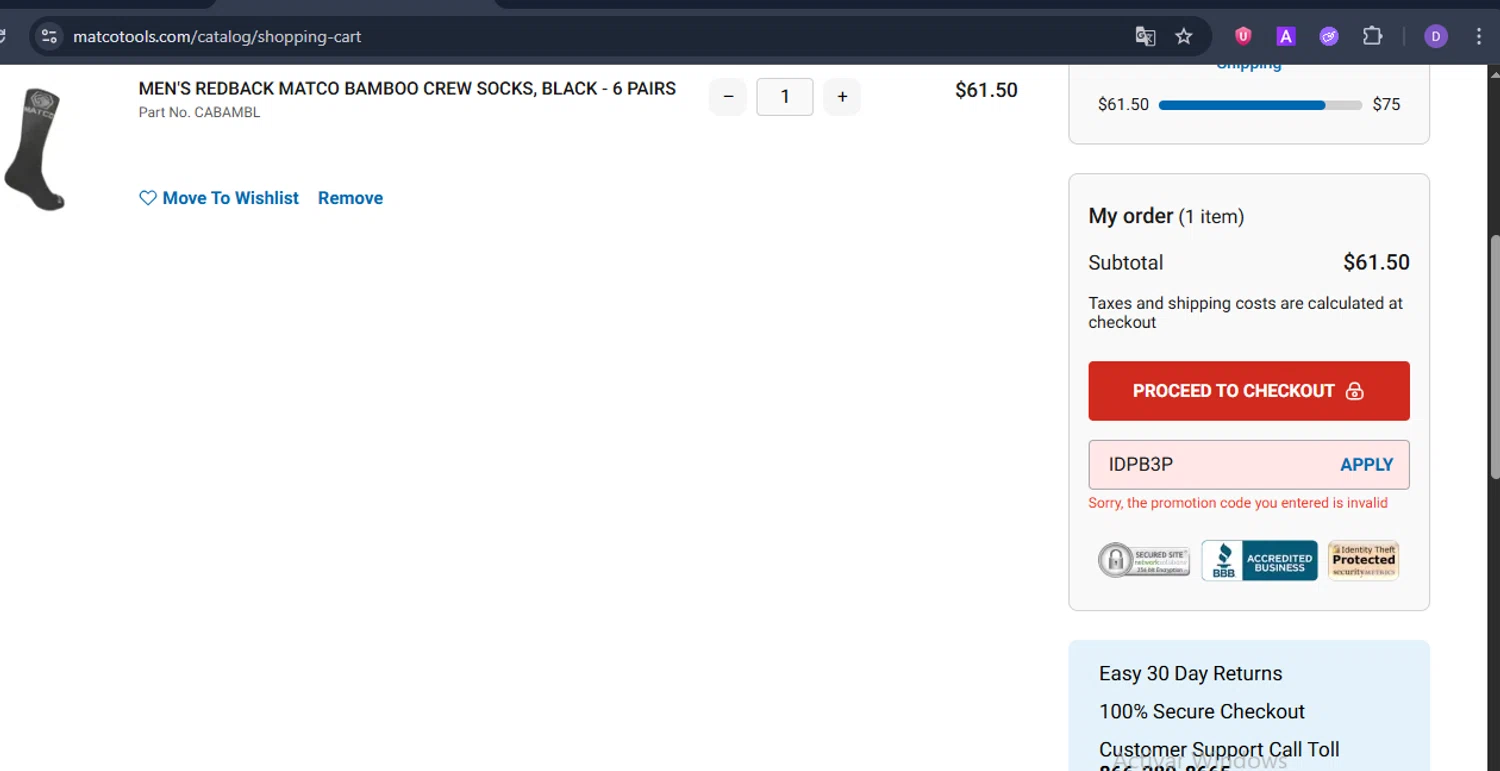Click the Secured Site padlock badge

pyautogui.click(x=1144, y=561)
